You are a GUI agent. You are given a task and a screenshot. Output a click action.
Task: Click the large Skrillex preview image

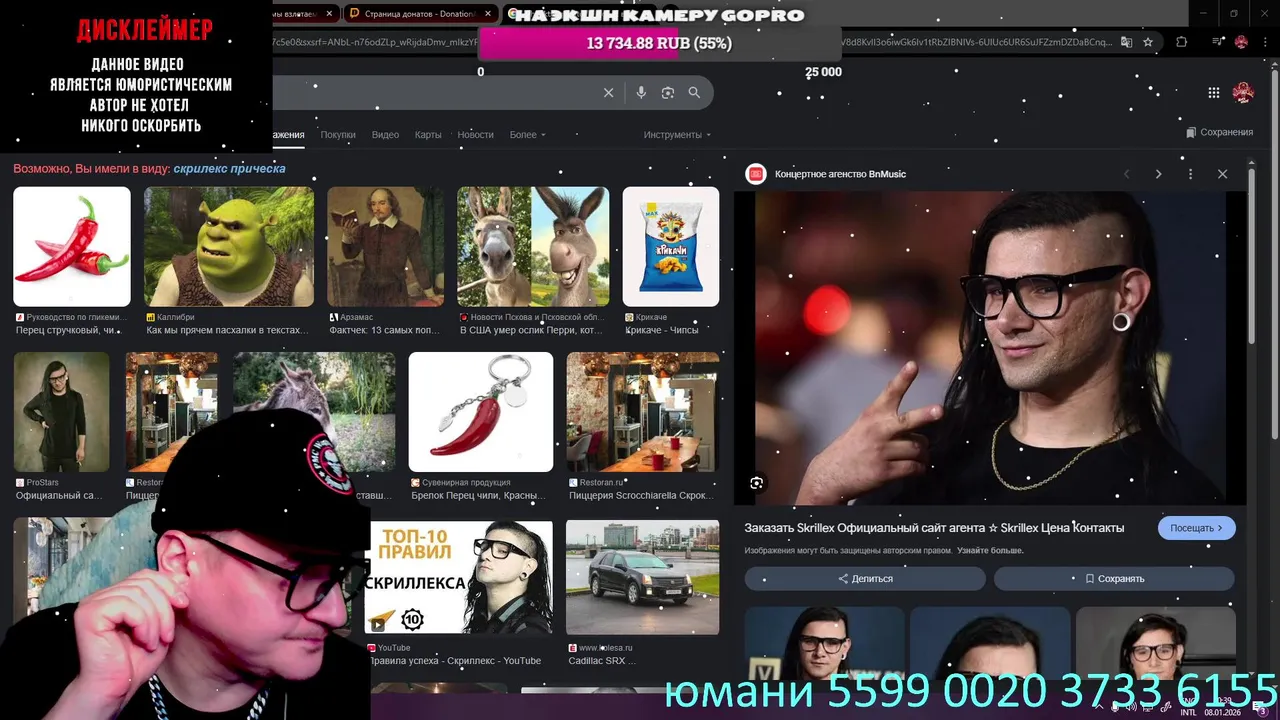[x=990, y=348]
